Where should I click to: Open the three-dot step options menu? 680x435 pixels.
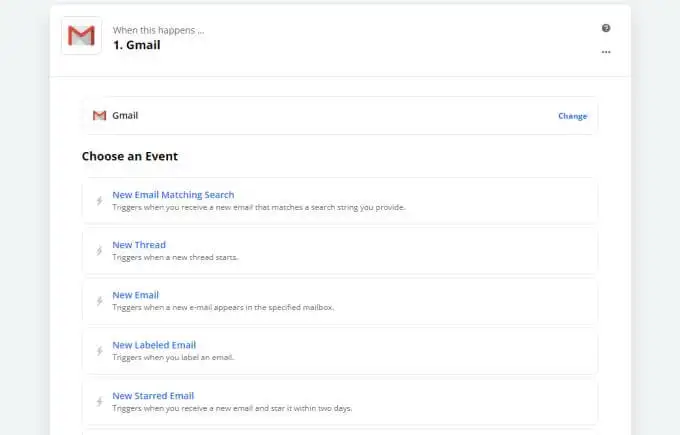pyautogui.click(x=606, y=52)
